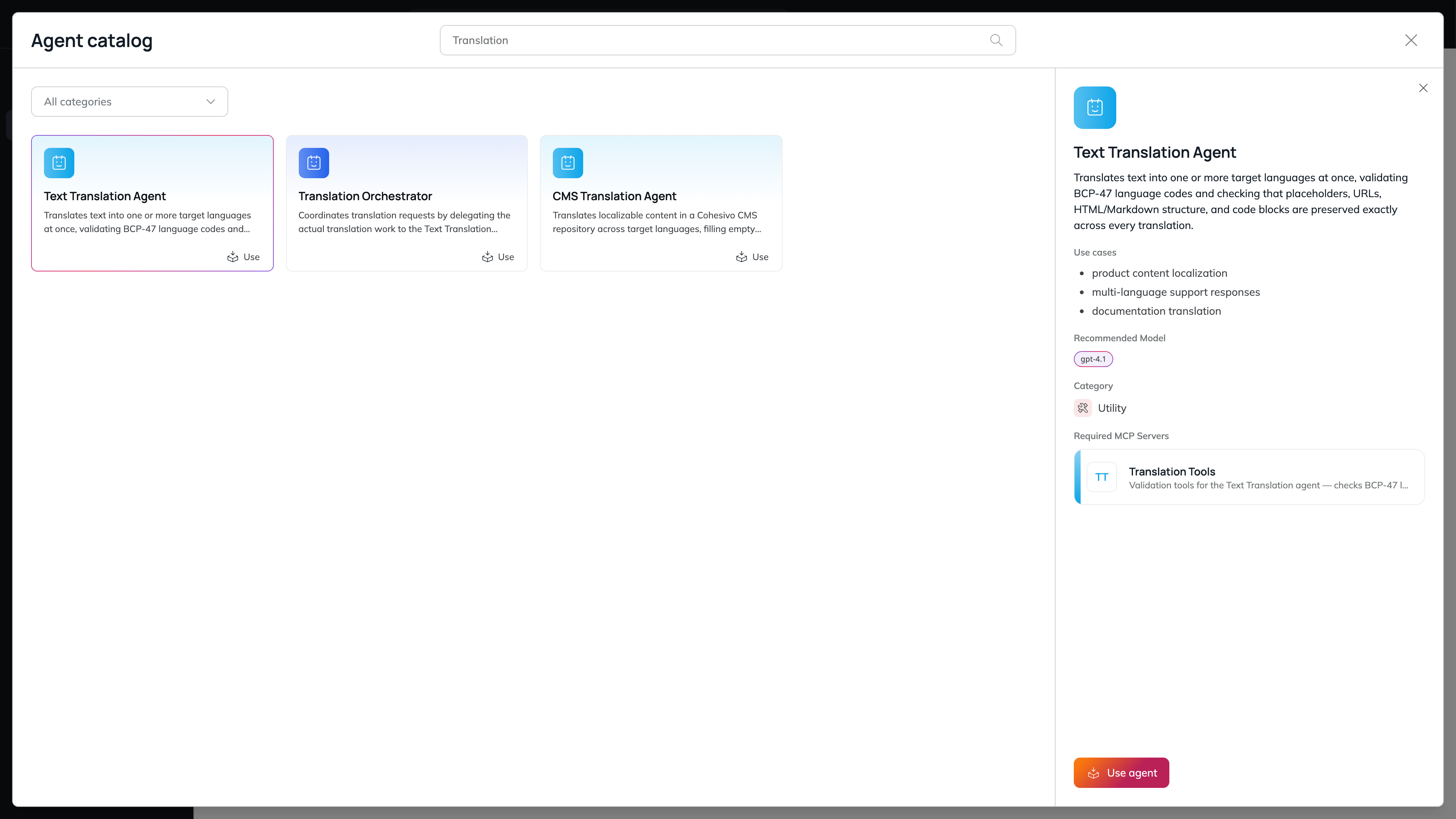
Task: Click the large agent icon in detail panel
Action: pyautogui.click(x=1095, y=107)
